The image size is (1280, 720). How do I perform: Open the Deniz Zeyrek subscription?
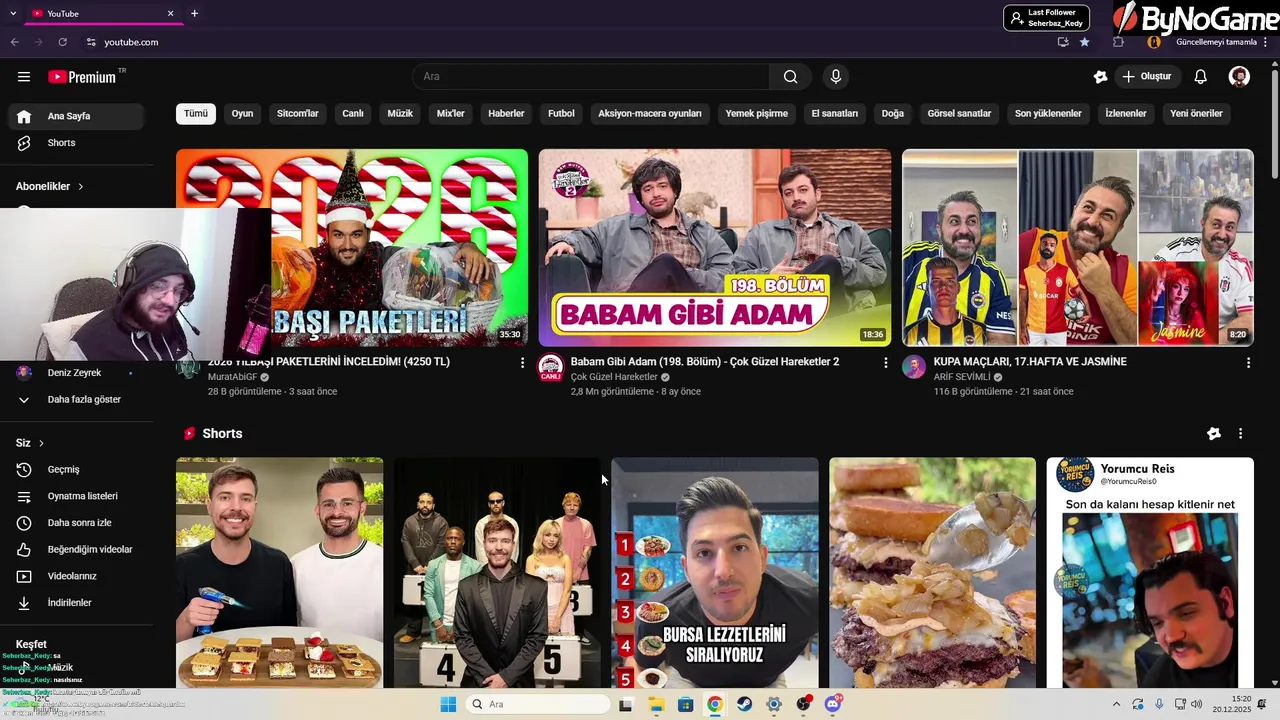click(76, 372)
